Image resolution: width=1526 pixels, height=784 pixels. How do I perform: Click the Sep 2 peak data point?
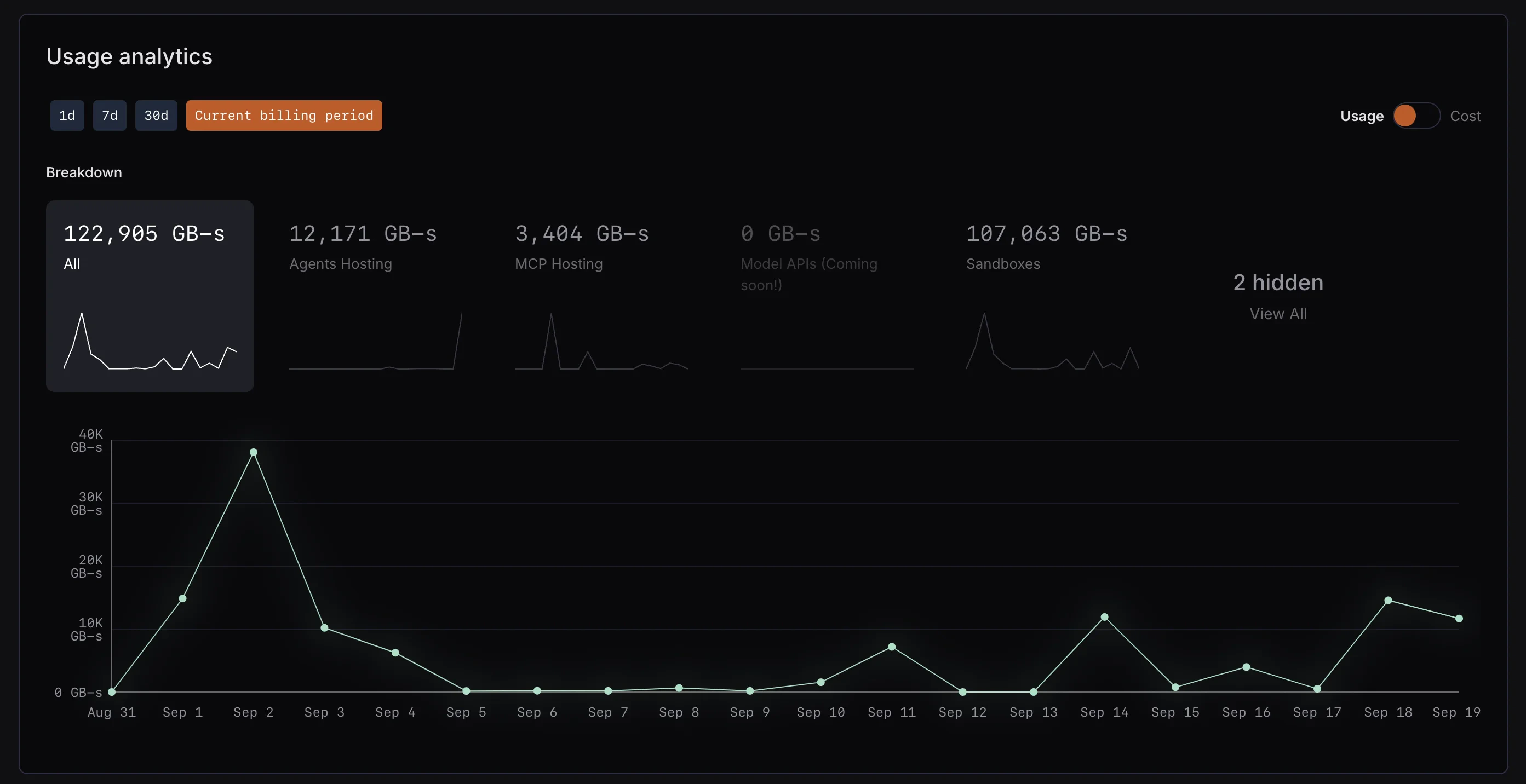click(x=254, y=452)
